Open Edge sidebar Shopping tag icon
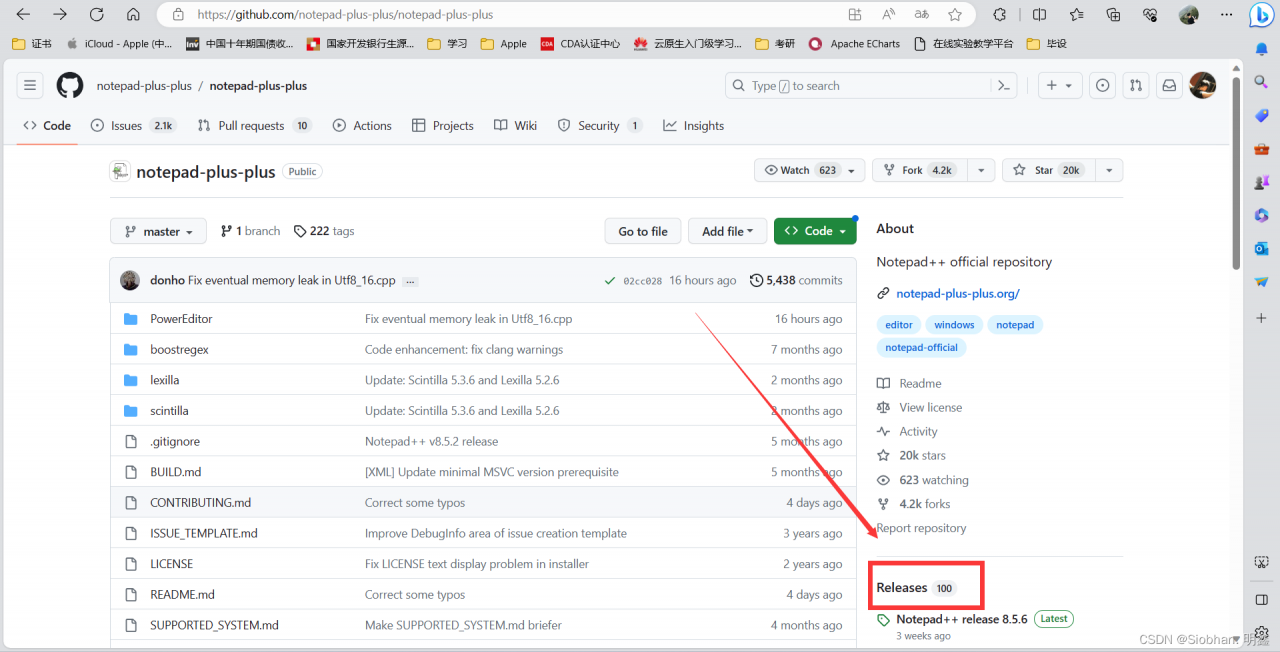 pyautogui.click(x=1262, y=116)
